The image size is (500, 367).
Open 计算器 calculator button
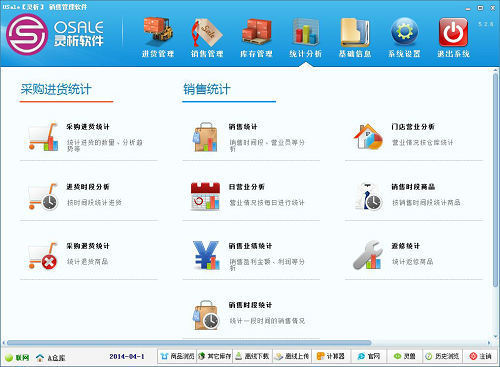[x=331, y=356]
